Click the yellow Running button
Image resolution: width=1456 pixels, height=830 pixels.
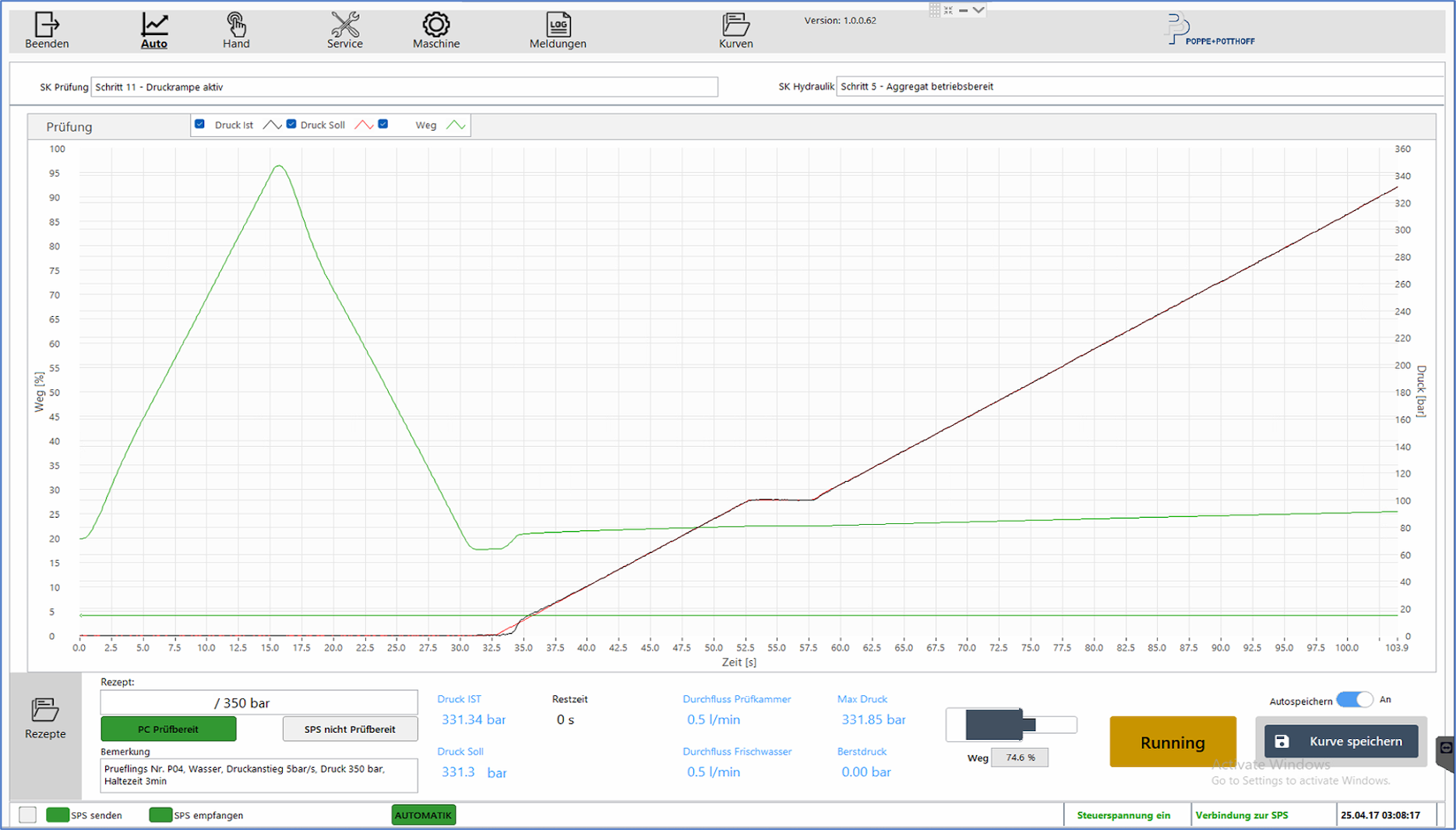point(1172,742)
